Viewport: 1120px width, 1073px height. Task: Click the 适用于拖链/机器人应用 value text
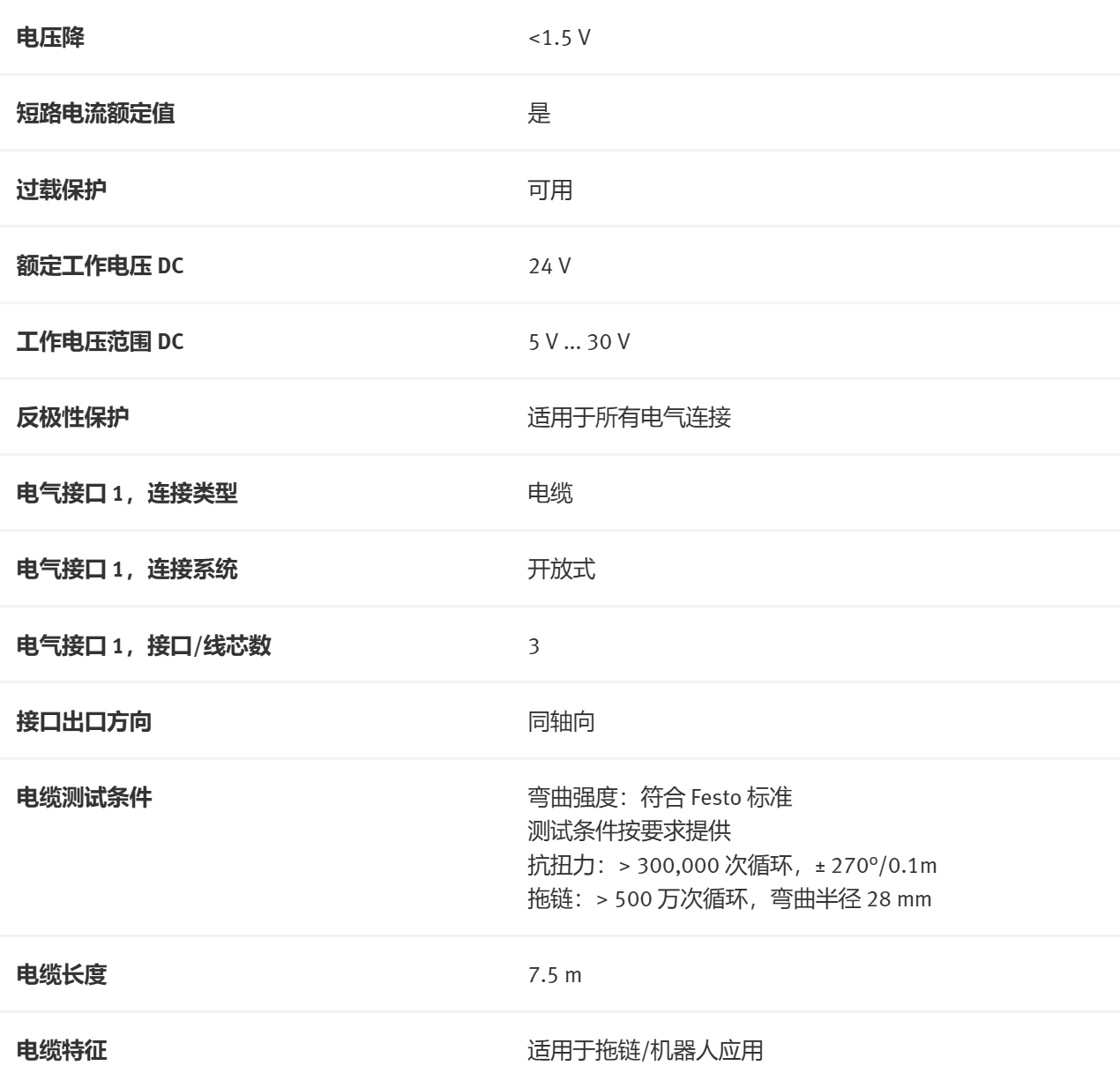pos(645,1051)
